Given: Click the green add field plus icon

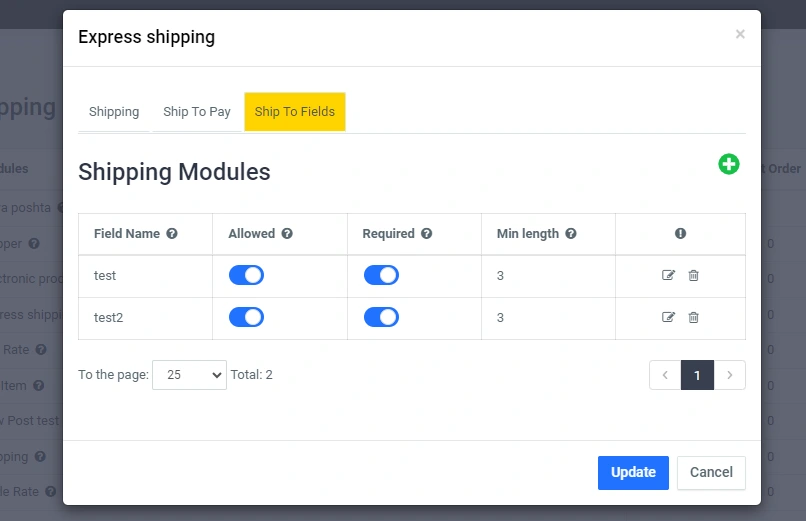Looking at the screenshot, I should [x=729, y=164].
